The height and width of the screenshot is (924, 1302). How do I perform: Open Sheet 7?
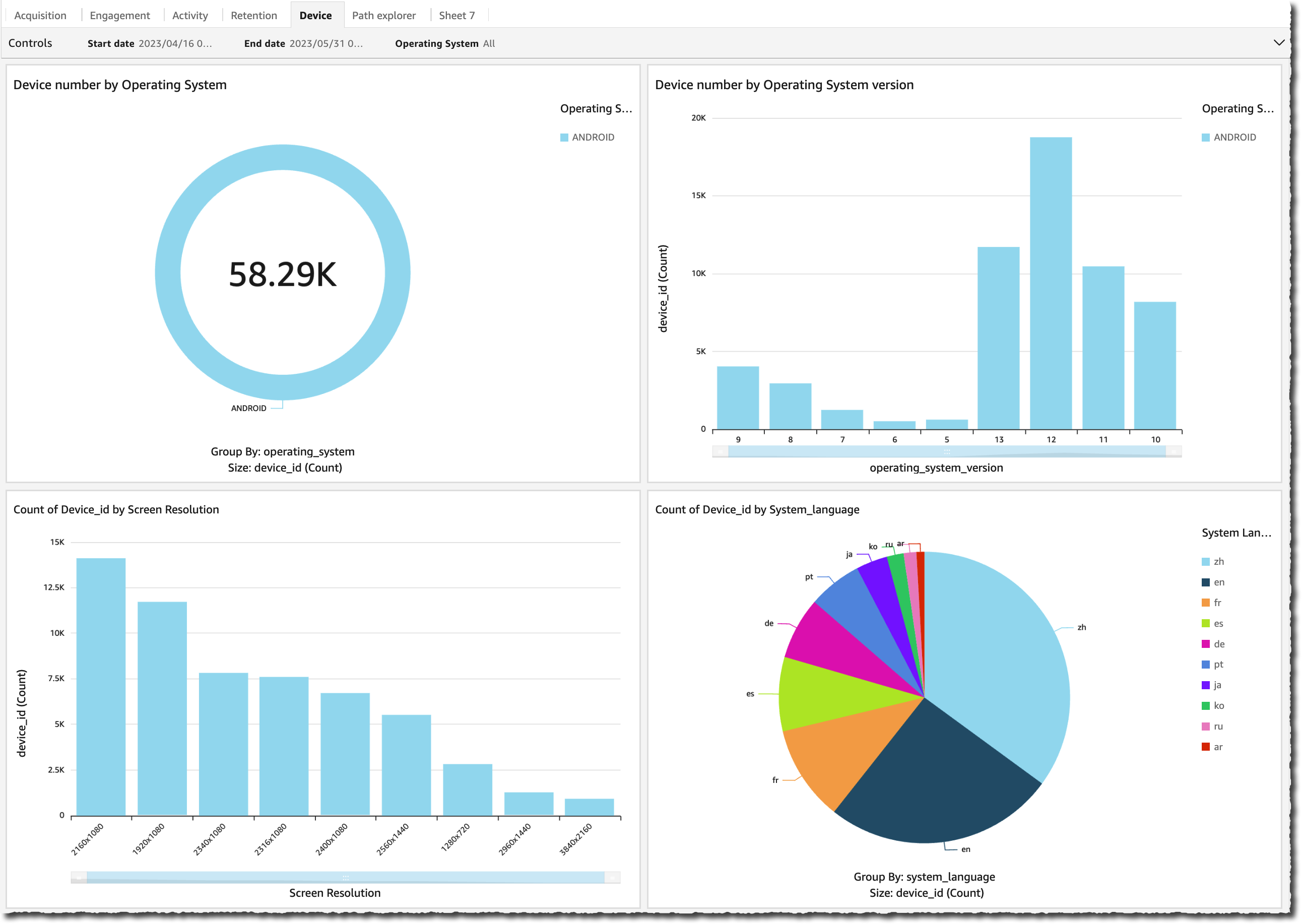pos(457,15)
